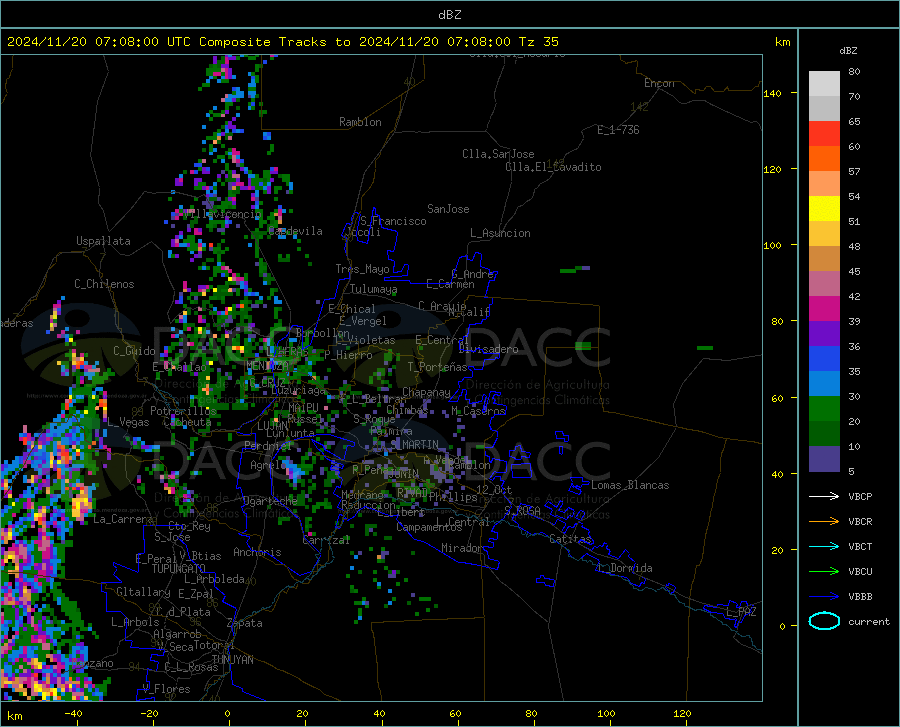Click the Catitas location label
900x727 pixels.
pos(570,539)
